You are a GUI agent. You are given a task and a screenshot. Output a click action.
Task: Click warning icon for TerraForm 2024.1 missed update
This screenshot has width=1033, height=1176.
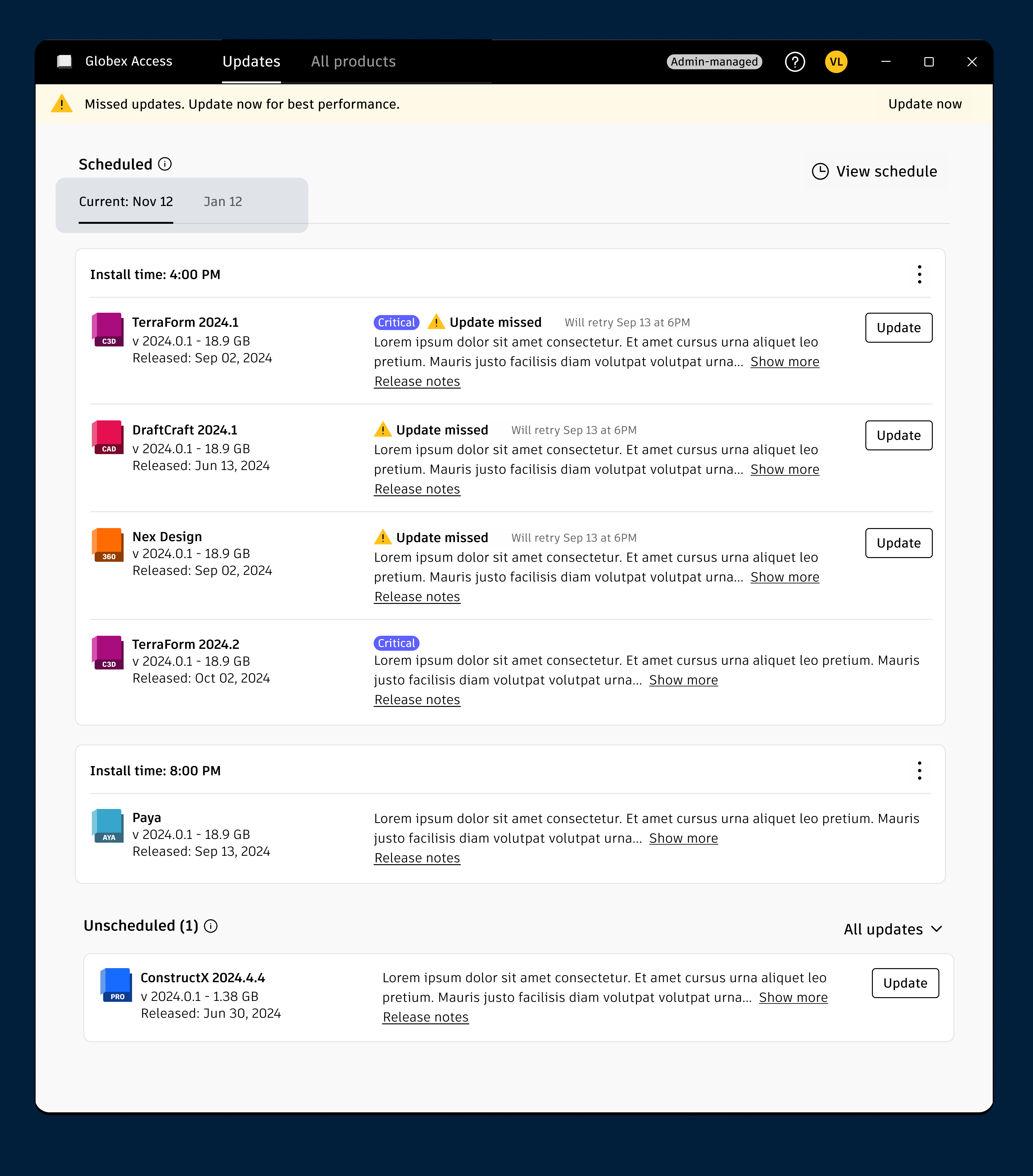(436, 322)
